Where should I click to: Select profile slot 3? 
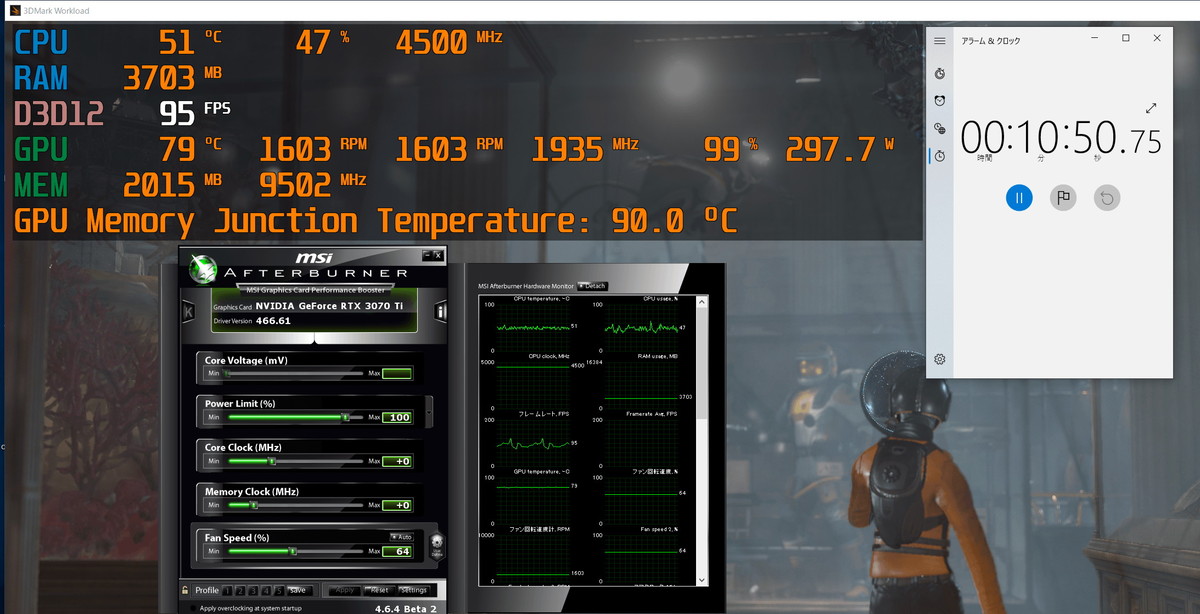pos(253,590)
